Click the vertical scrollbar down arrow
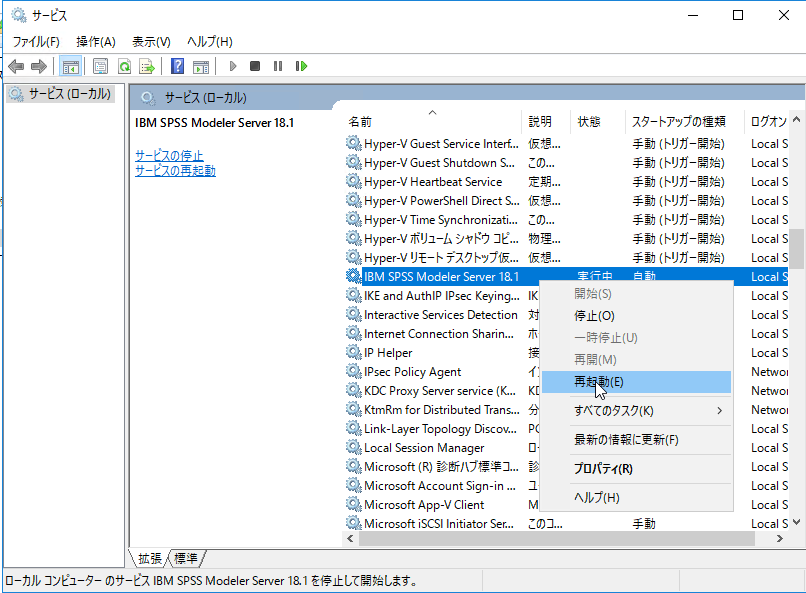Image resolution: width=806 pixels, height=593 pixels. 797,523
